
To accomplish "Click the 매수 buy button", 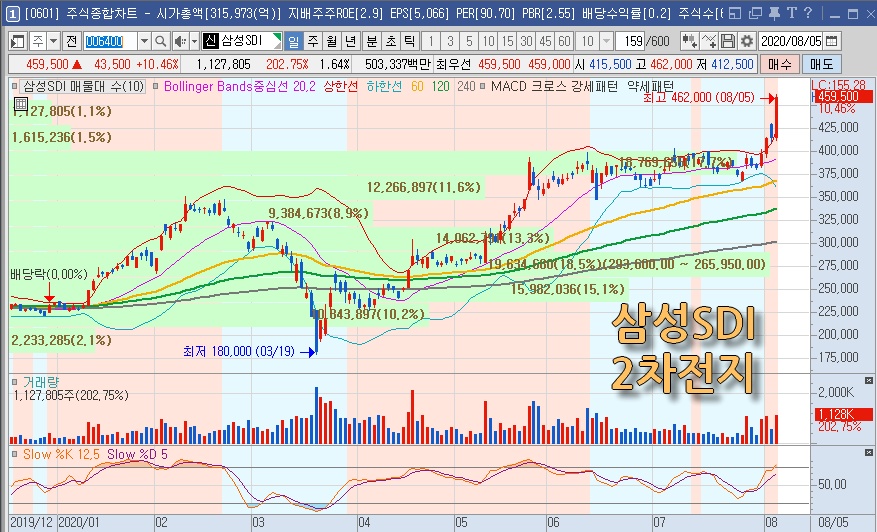I will 780,64.
